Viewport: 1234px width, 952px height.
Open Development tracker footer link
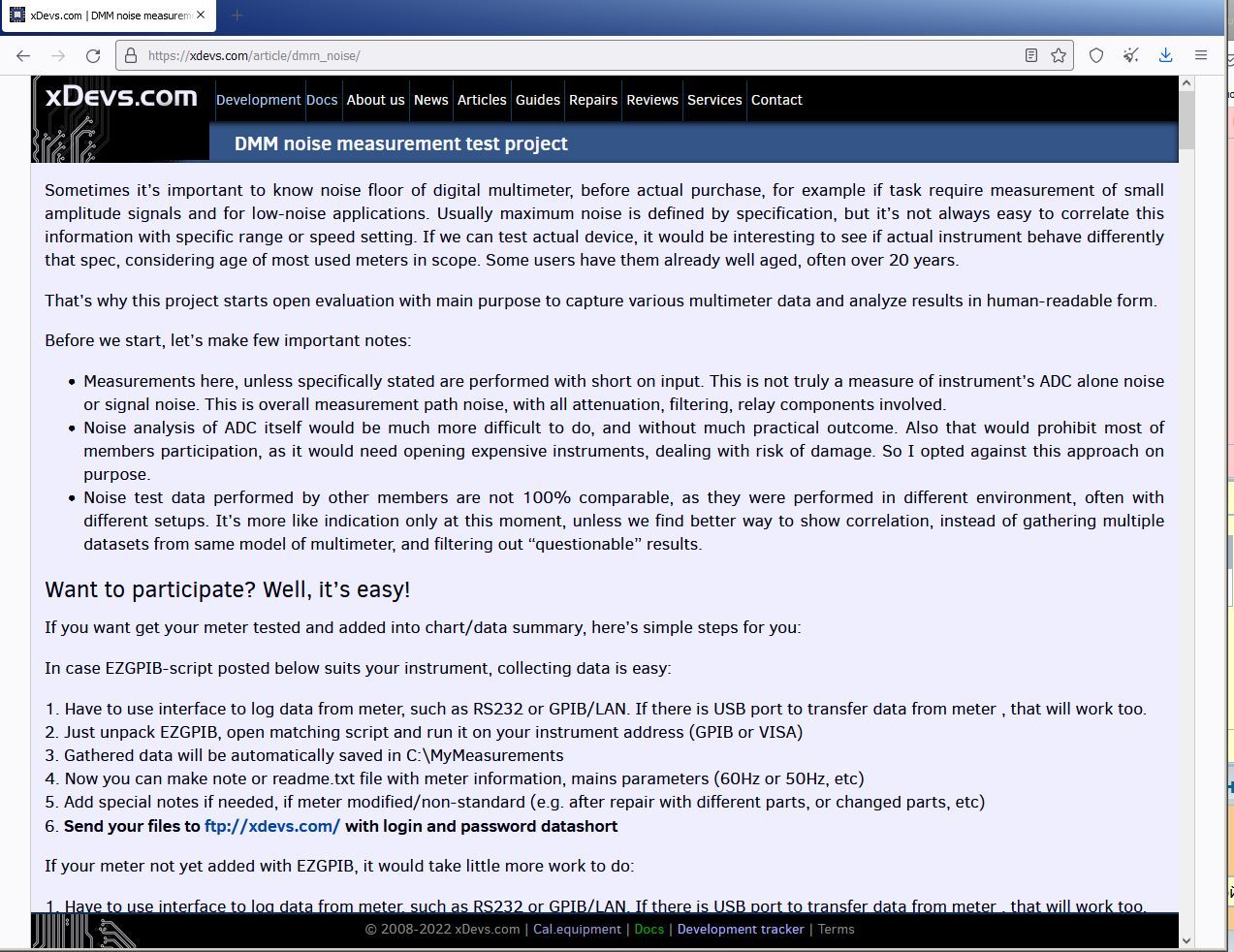[x=741, y=929]
